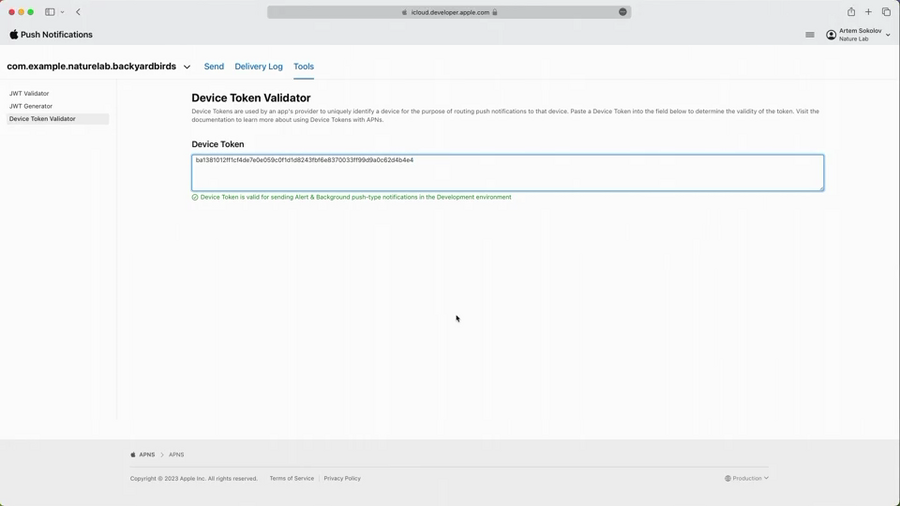Select the Tools tab
Image resolution: width=900 pixels, height=506 pixels.
(x=304, y=67)
